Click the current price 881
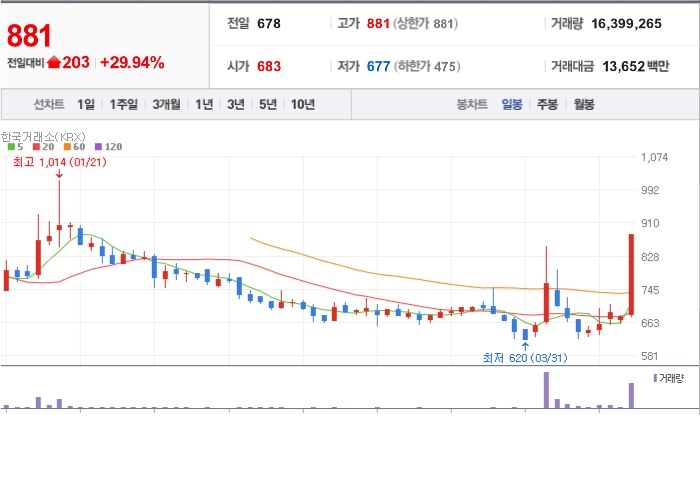Screen dimensions: 700x490 coord(29,36)
